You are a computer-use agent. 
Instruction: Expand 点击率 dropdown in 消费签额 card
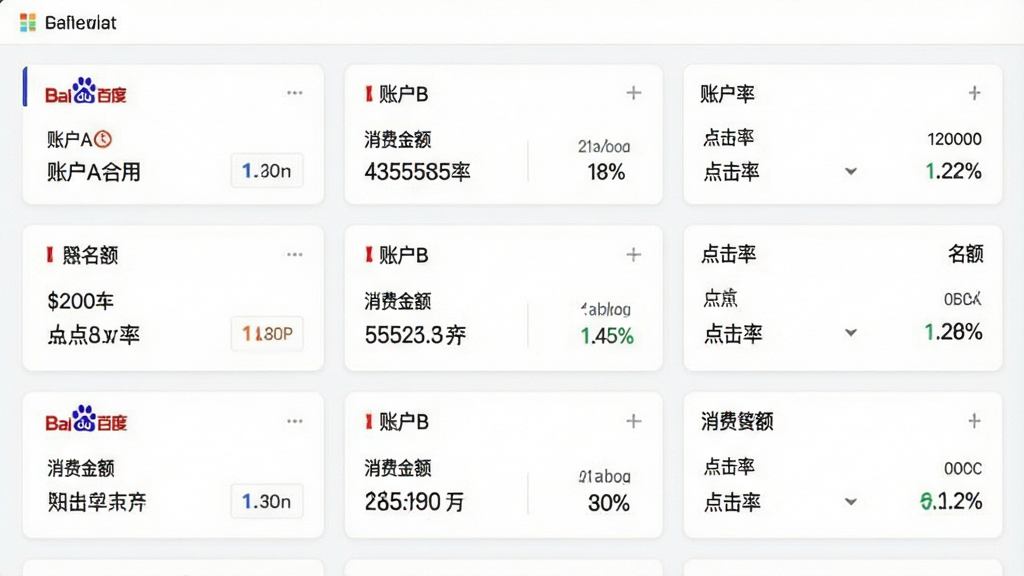[850, 502]
